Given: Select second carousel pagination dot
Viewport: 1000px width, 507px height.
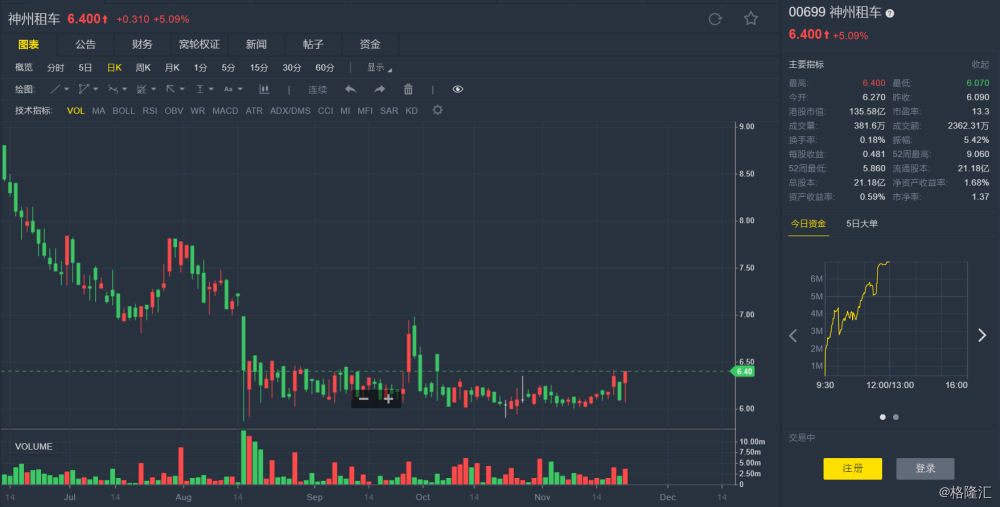Looking at the screenshot, I should click(x=896, y=417).
